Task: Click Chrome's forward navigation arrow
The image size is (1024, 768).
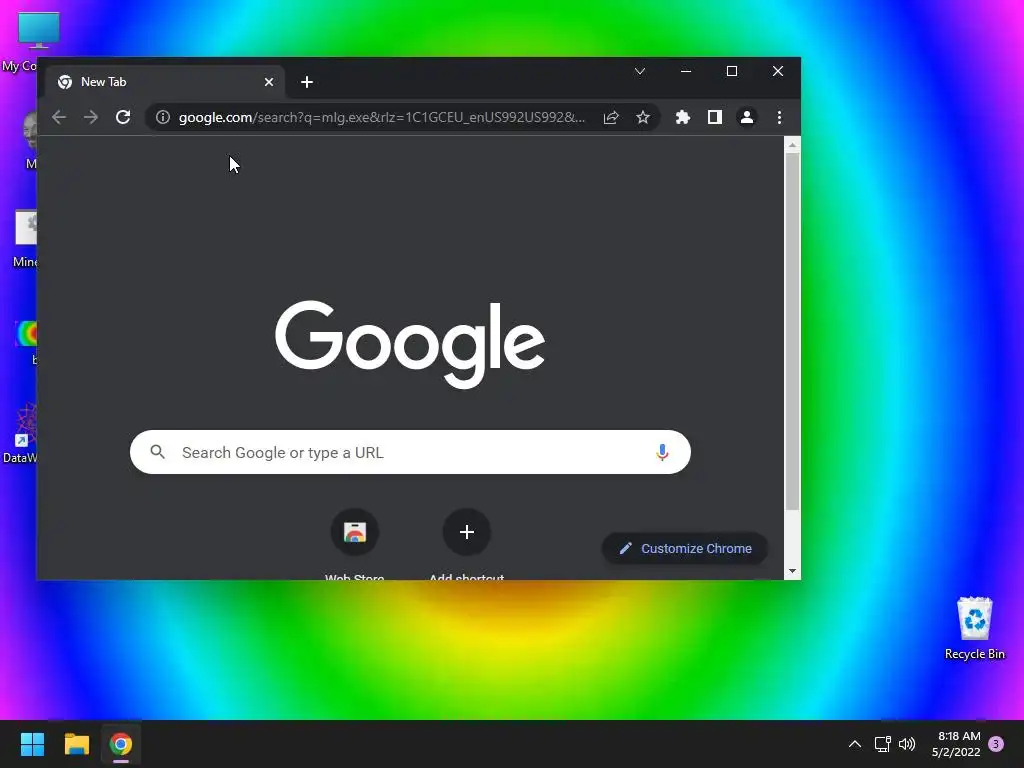Action: pyautogui.click(x=91, y=118)
